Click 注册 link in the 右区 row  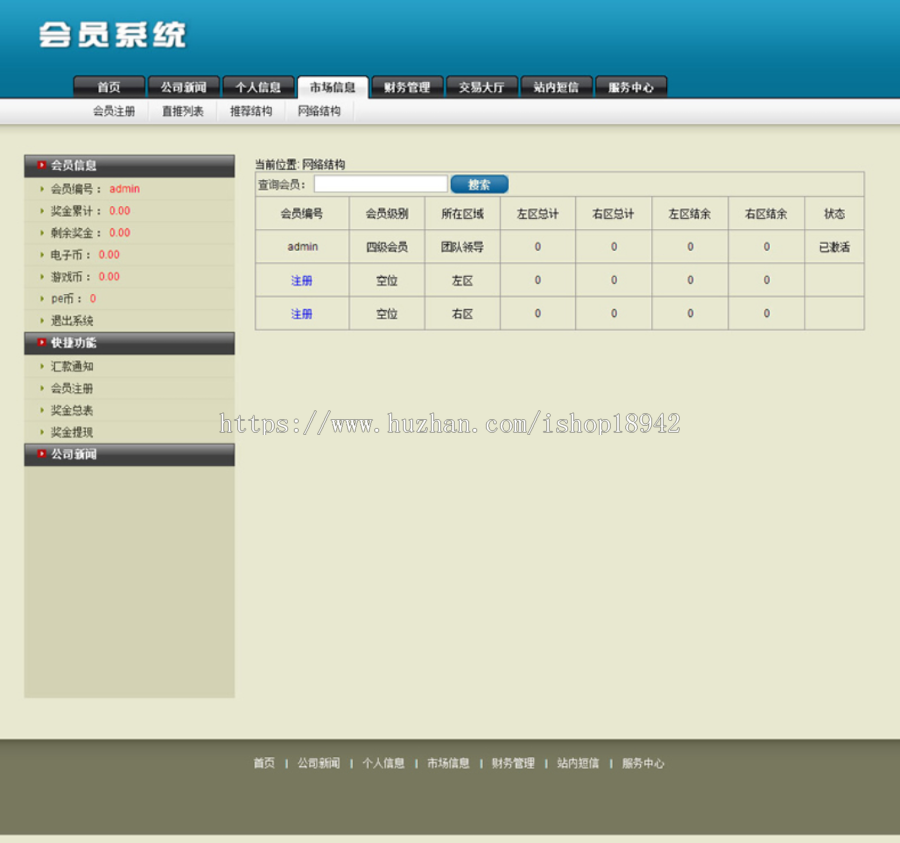pyautogui.click(x=302, y=314)
